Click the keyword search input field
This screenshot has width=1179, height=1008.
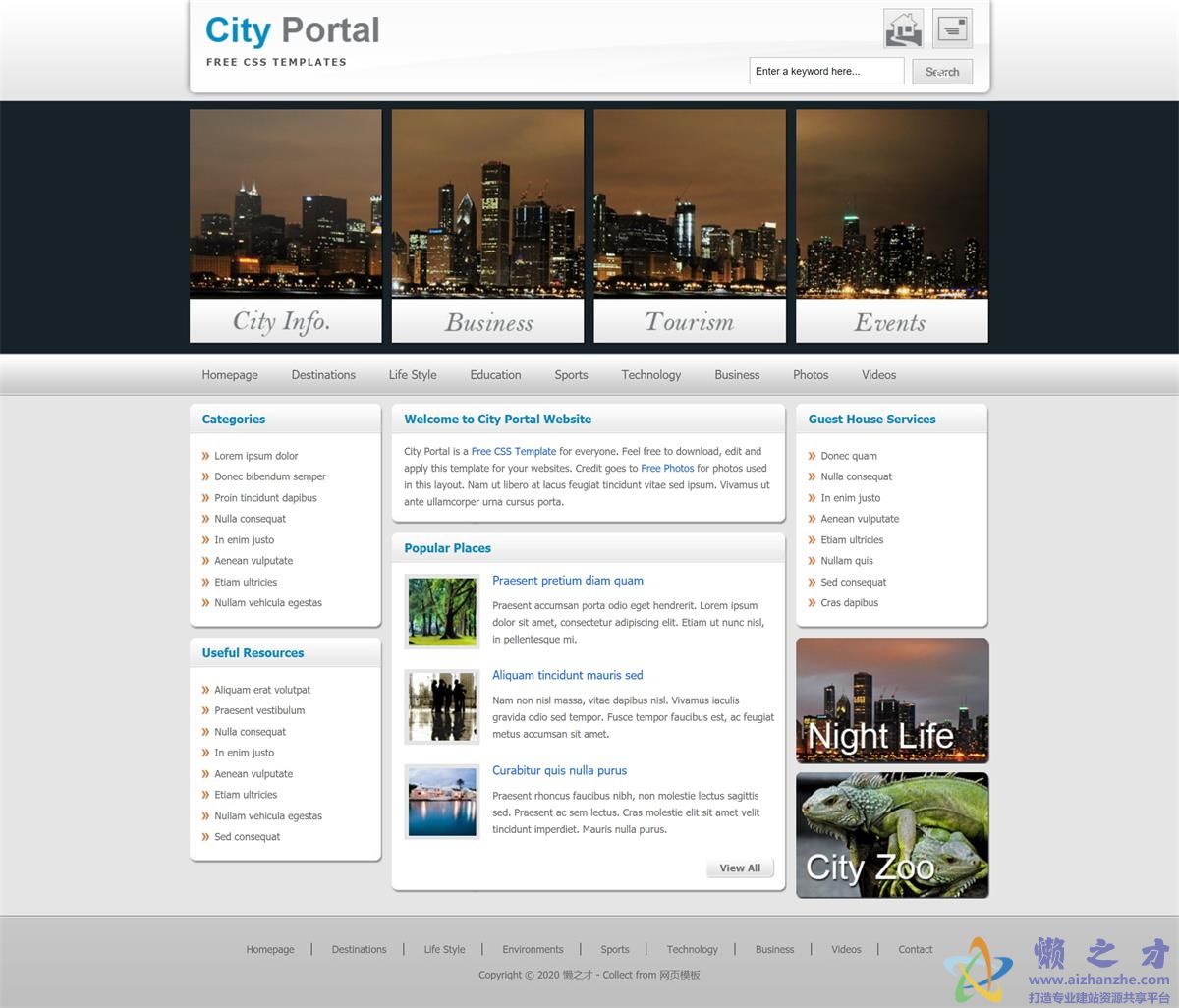(825, 71)
